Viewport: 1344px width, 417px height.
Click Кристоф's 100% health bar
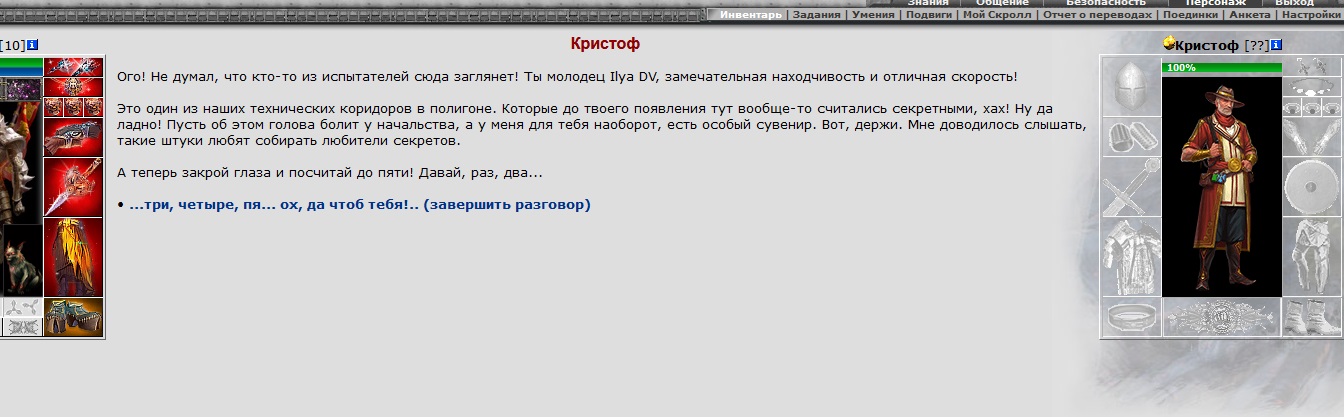[x=1222, y=67]
